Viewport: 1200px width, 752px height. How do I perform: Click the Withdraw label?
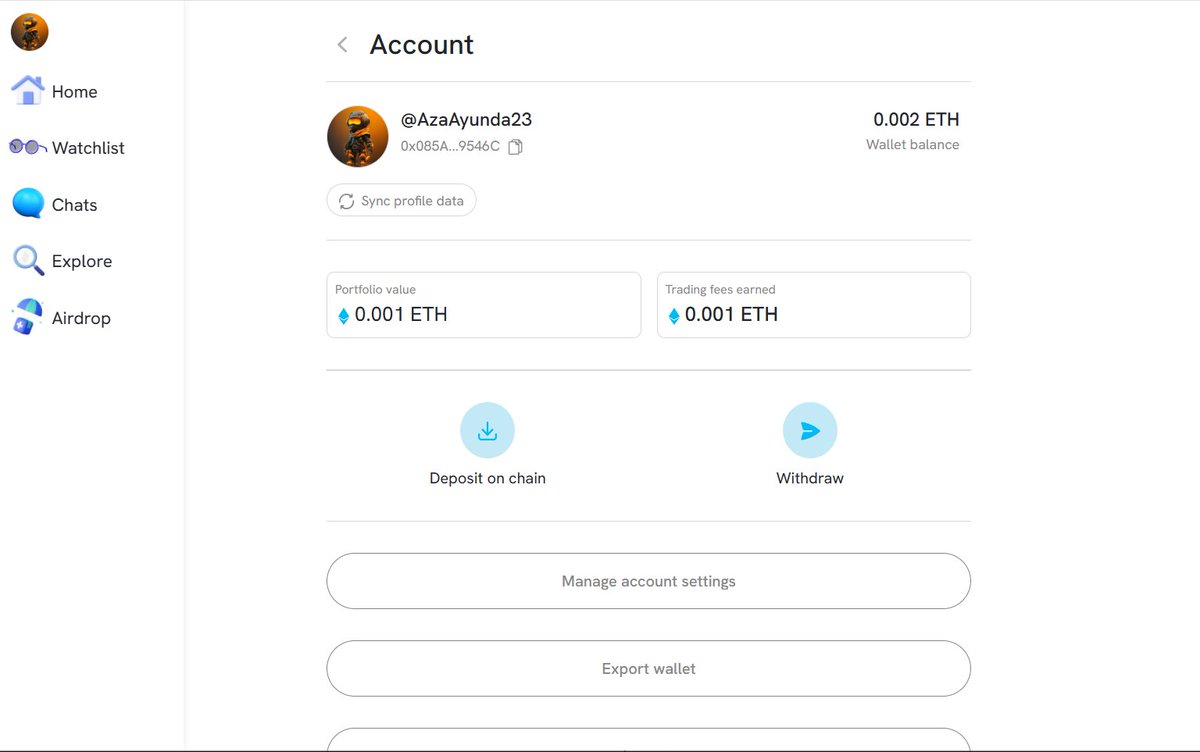[x=810, y=478]
